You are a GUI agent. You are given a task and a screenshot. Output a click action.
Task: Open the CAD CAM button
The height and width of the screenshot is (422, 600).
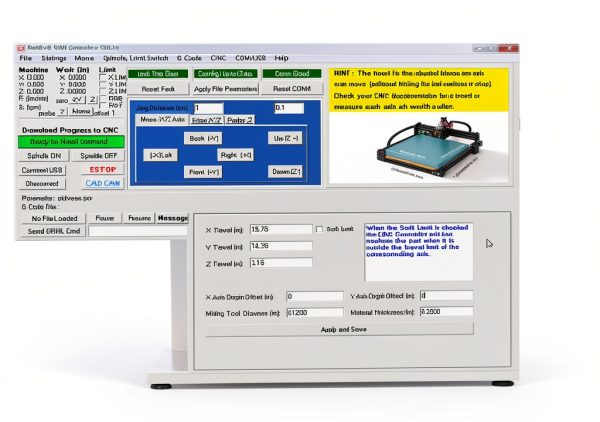pos(103,183)
